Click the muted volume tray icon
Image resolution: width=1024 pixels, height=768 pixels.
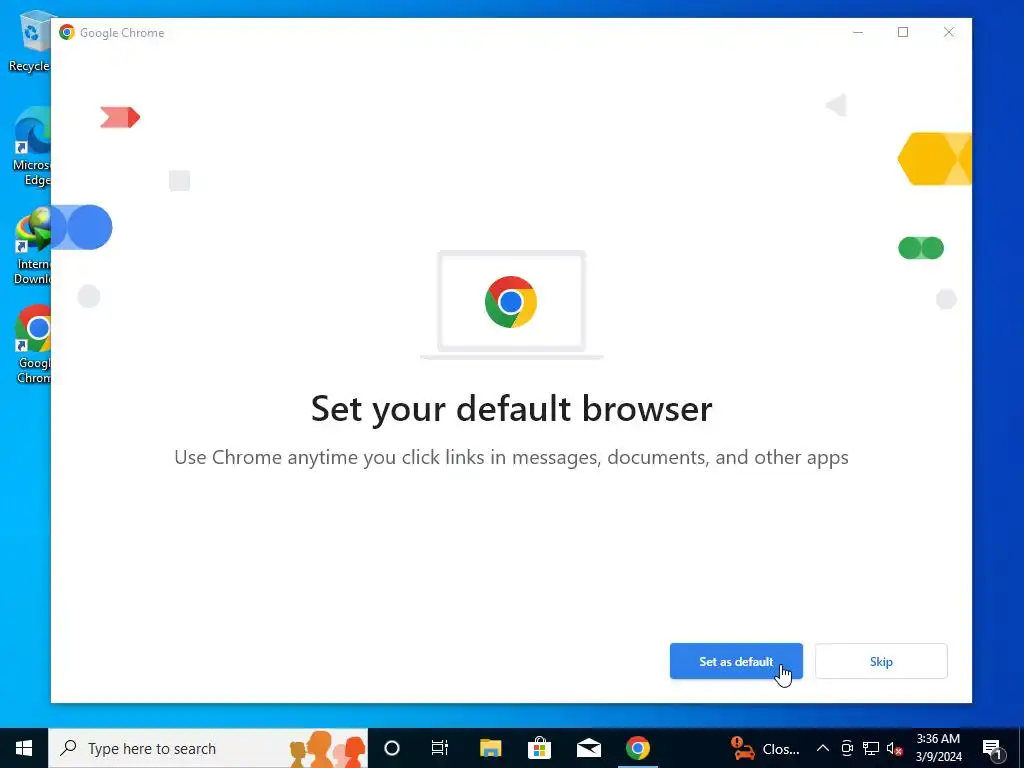click(895, 748)
